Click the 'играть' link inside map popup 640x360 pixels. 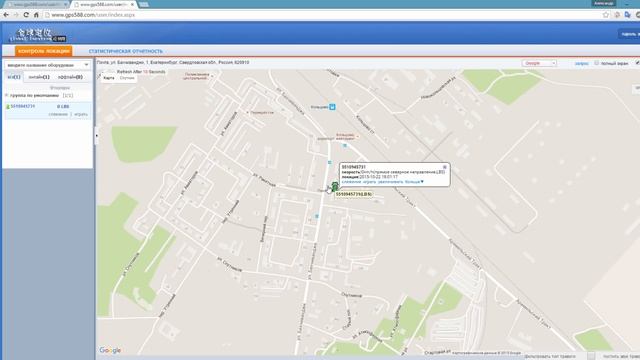pos(369,182)
